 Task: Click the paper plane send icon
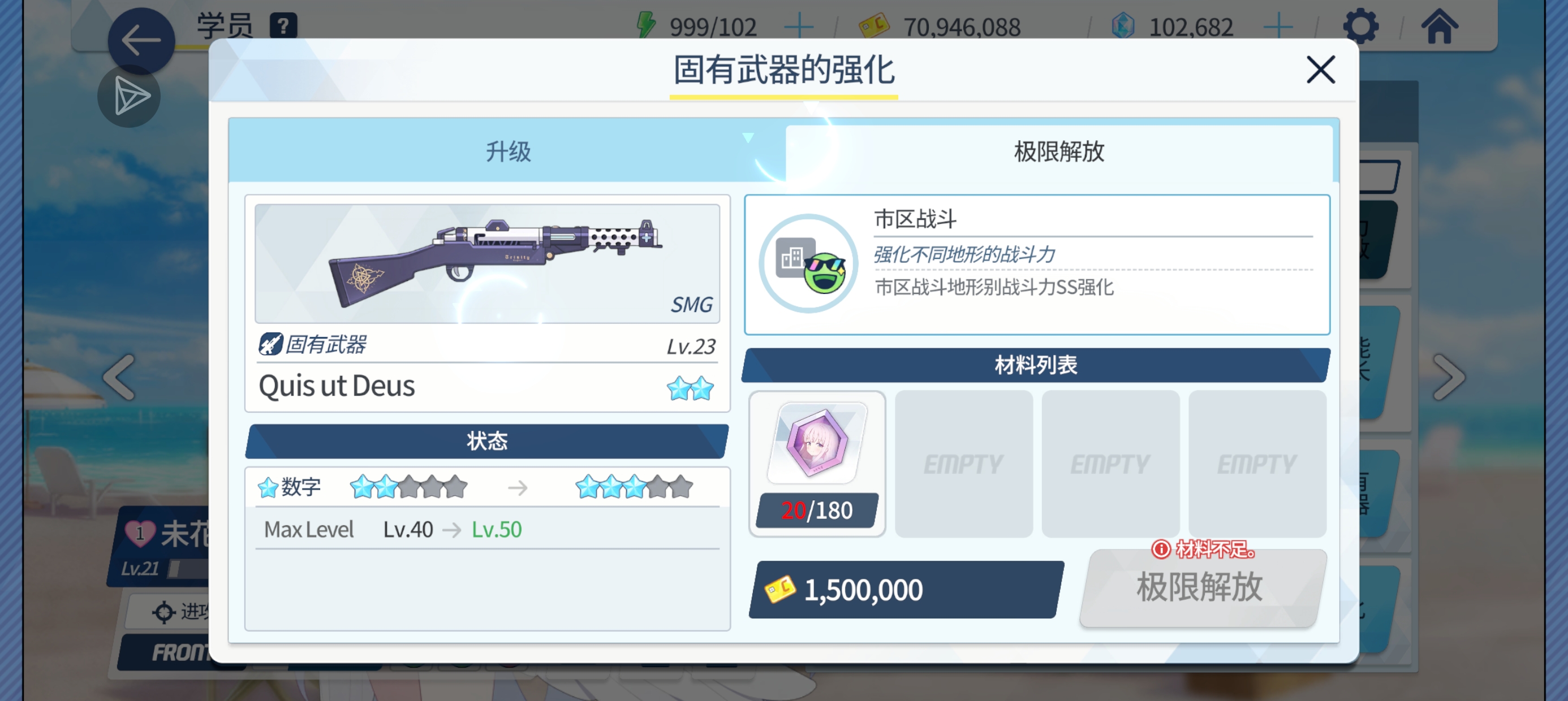coord(130,96)
